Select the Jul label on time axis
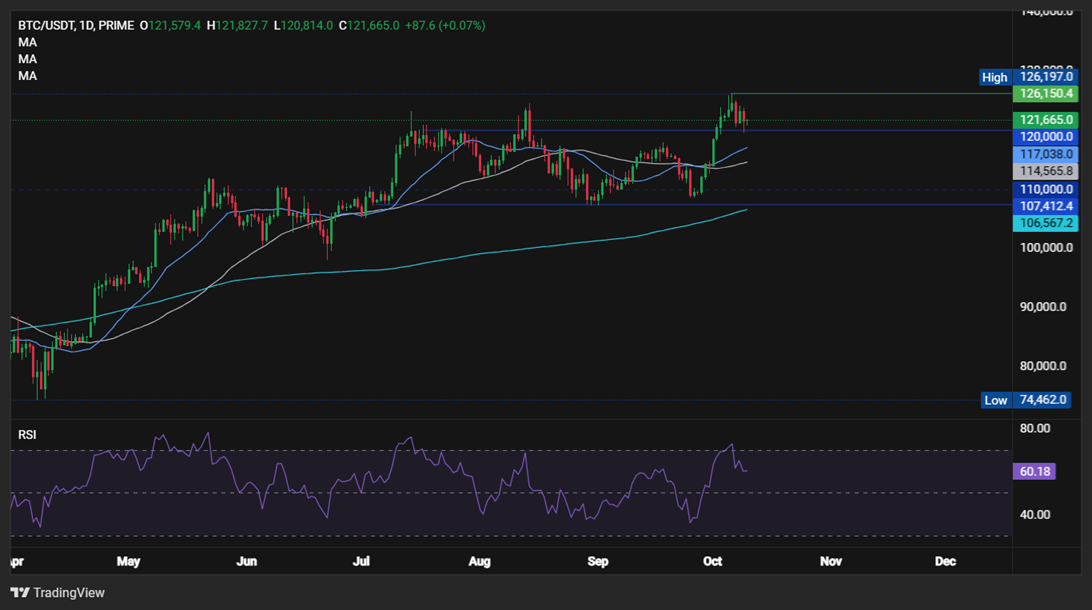Viewport: 1092px width, 610px height. point(362,561)
